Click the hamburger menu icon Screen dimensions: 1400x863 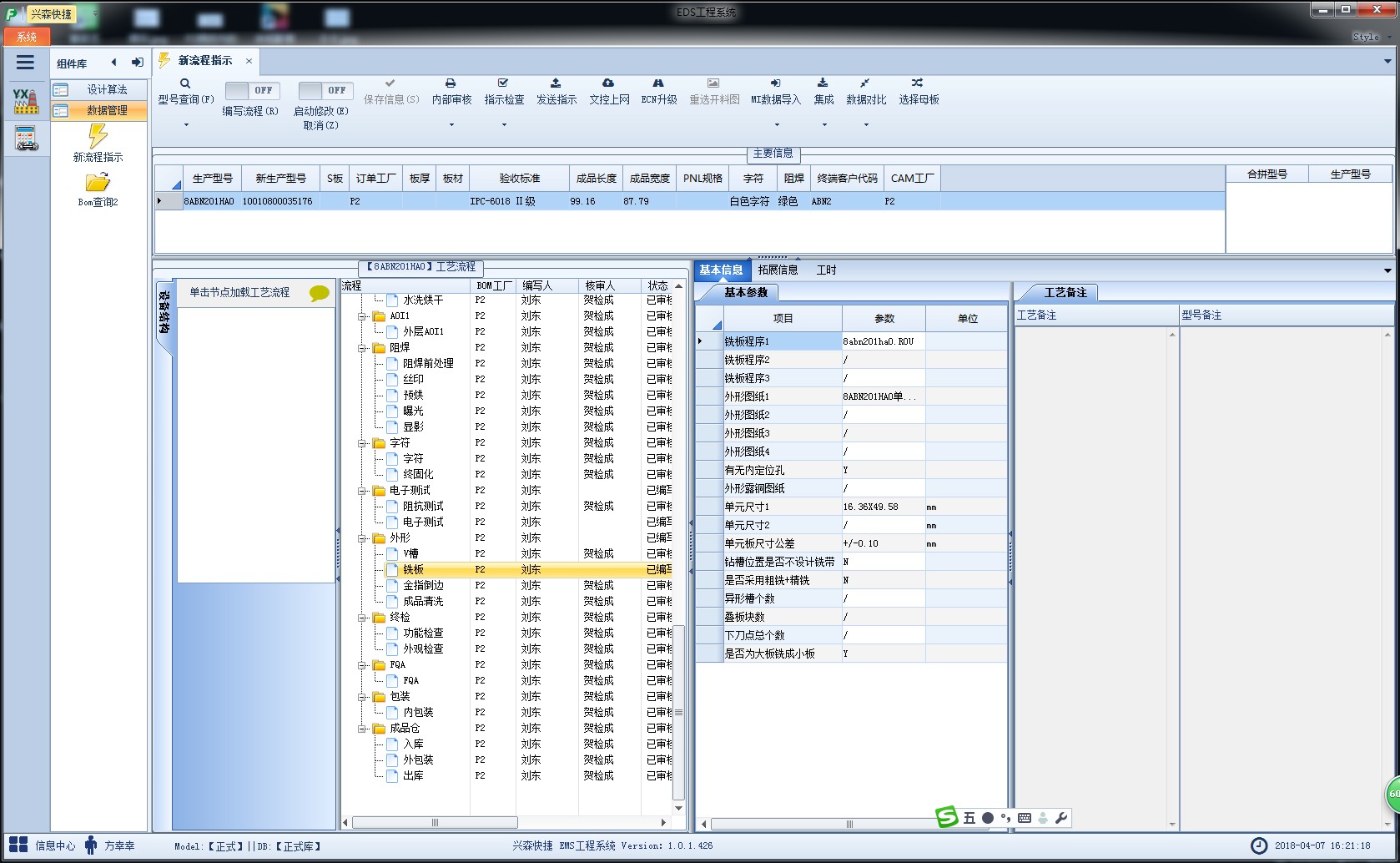25,63
